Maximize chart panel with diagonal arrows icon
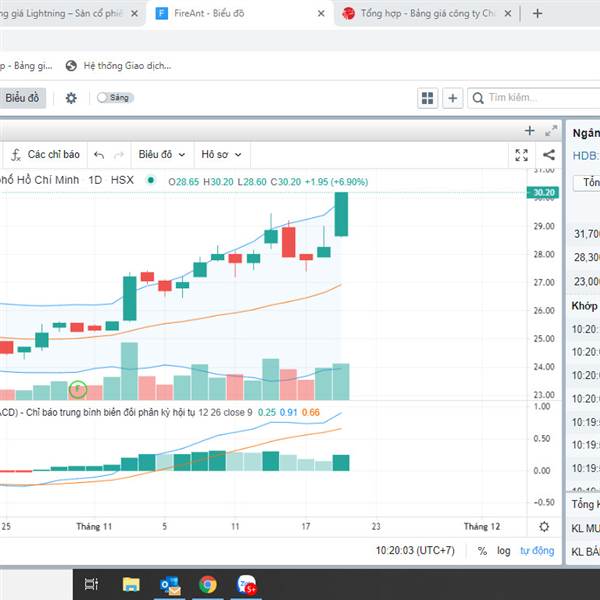The image size is (600, 600). tap(551, 131)
